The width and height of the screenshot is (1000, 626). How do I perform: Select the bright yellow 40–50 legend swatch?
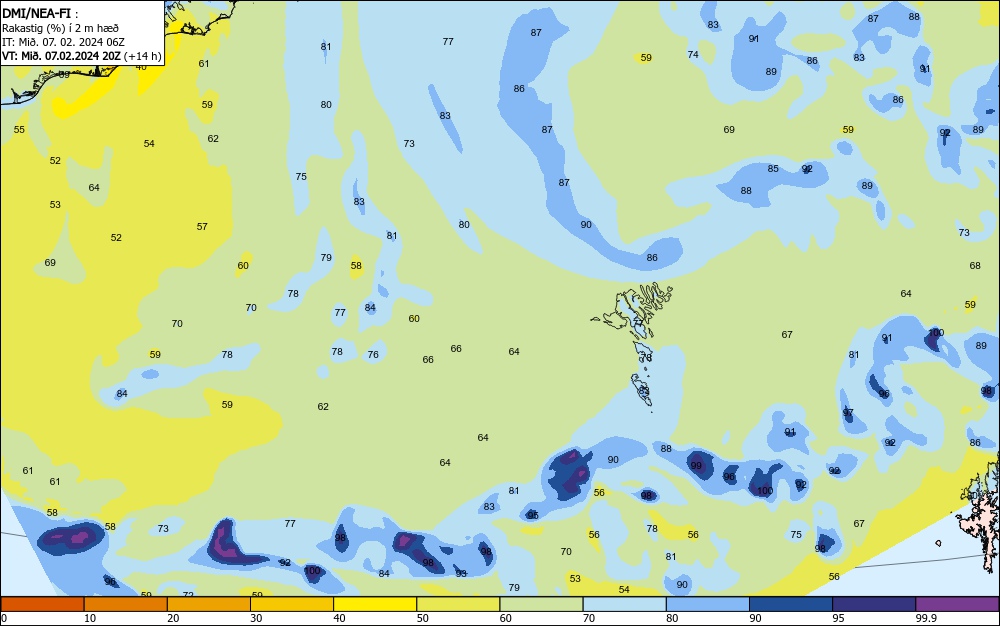[375, 604]
